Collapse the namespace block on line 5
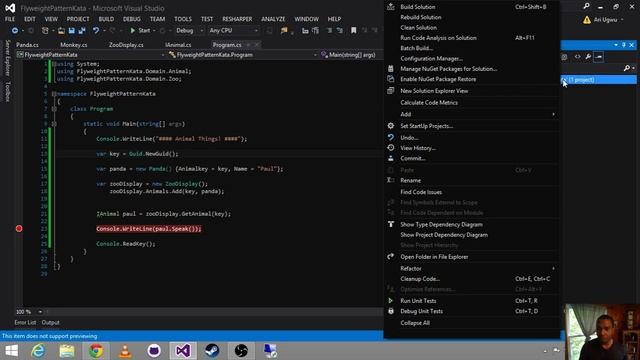640x360 pixels. [x=54, y=94]
